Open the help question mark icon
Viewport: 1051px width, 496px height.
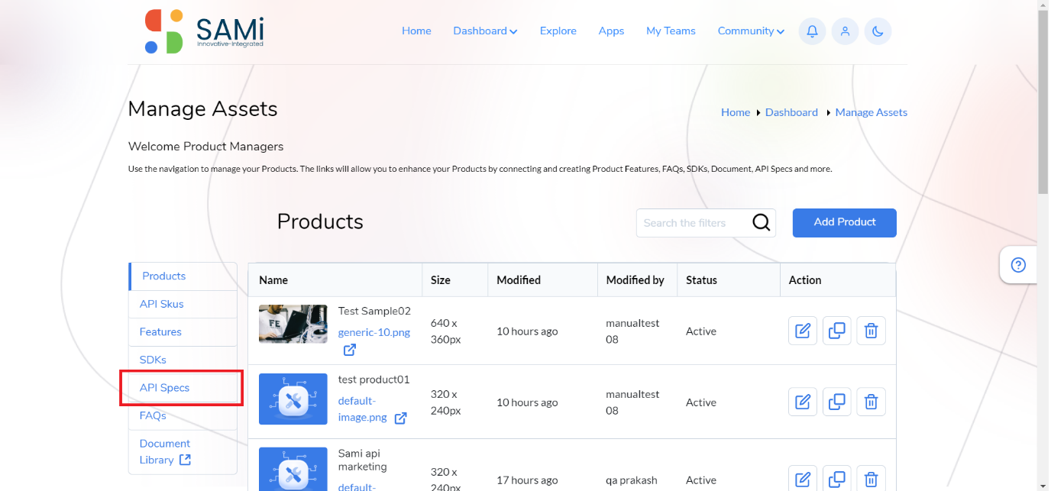[1018, 265]
